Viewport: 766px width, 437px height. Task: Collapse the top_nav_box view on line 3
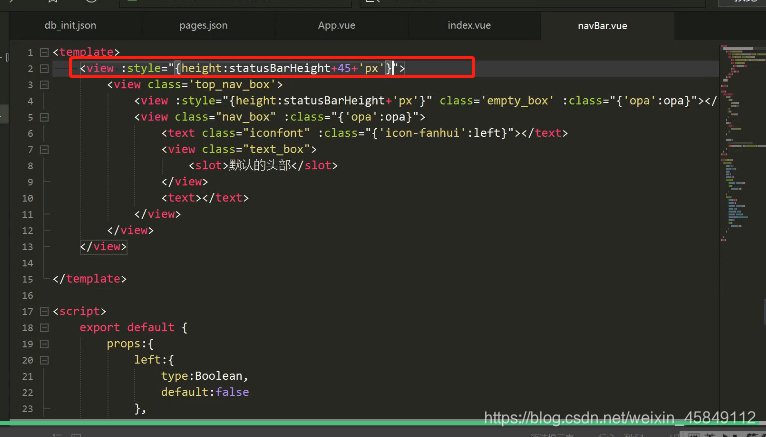pos(44,84)
